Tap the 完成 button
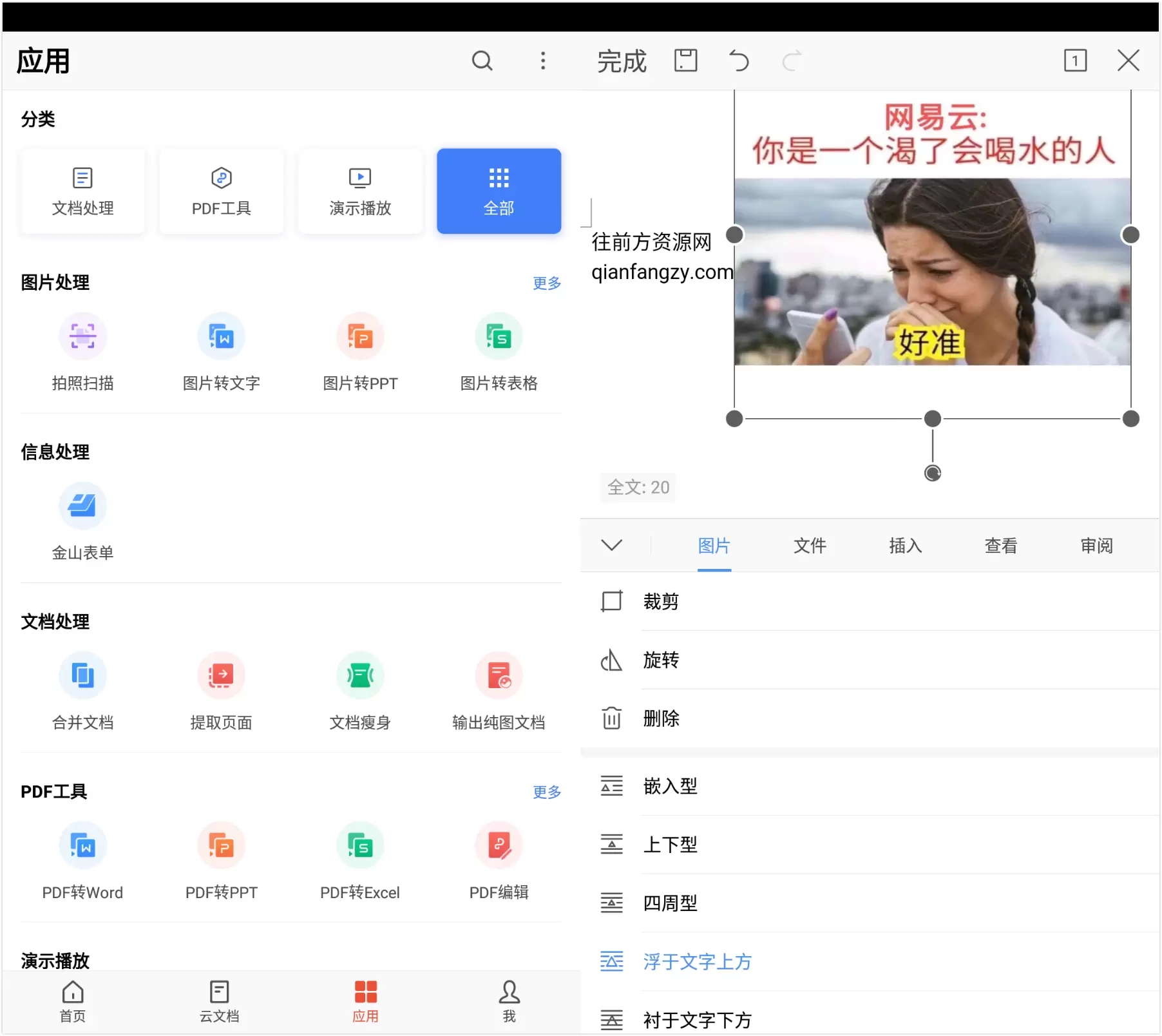 [621, 61]
